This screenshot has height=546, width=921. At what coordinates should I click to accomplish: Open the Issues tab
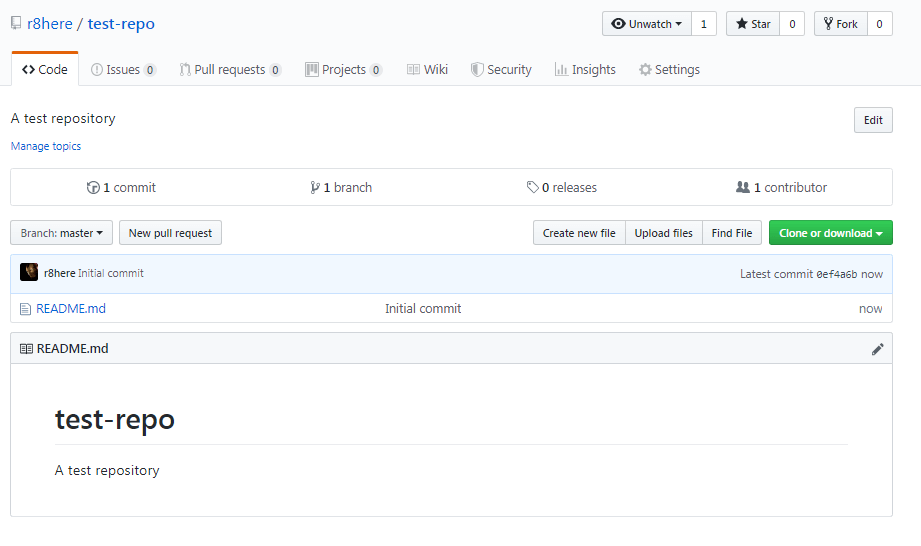click(x=123, y=70)
